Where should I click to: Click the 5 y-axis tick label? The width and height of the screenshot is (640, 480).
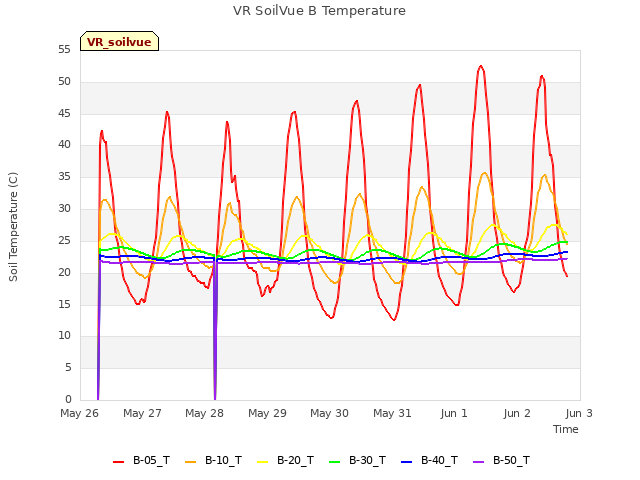[68, 367]
